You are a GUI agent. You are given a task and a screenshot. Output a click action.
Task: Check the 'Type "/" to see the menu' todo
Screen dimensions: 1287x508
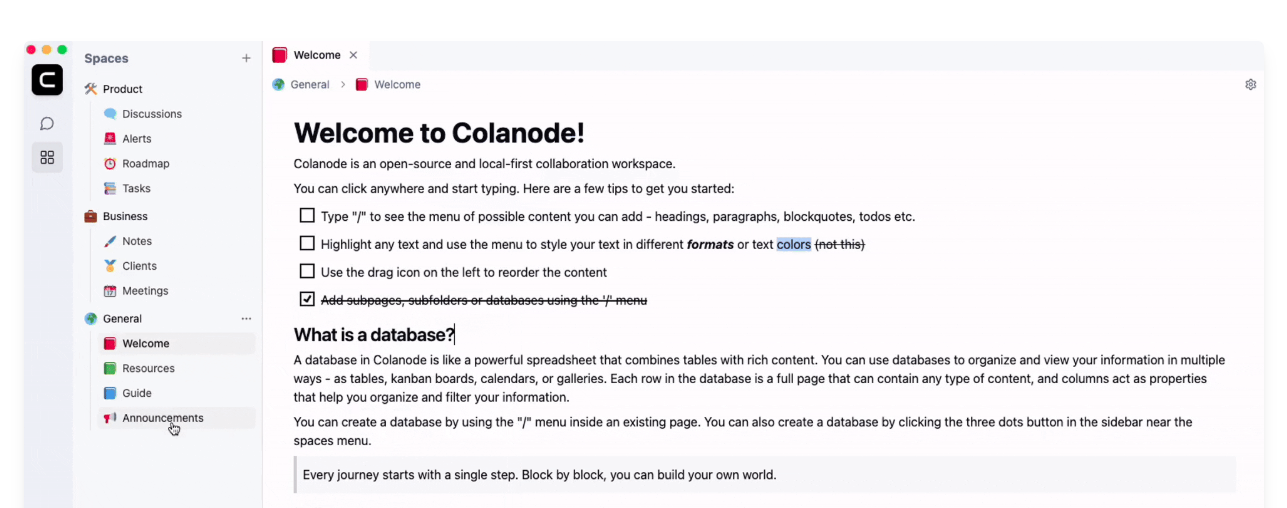307,216
